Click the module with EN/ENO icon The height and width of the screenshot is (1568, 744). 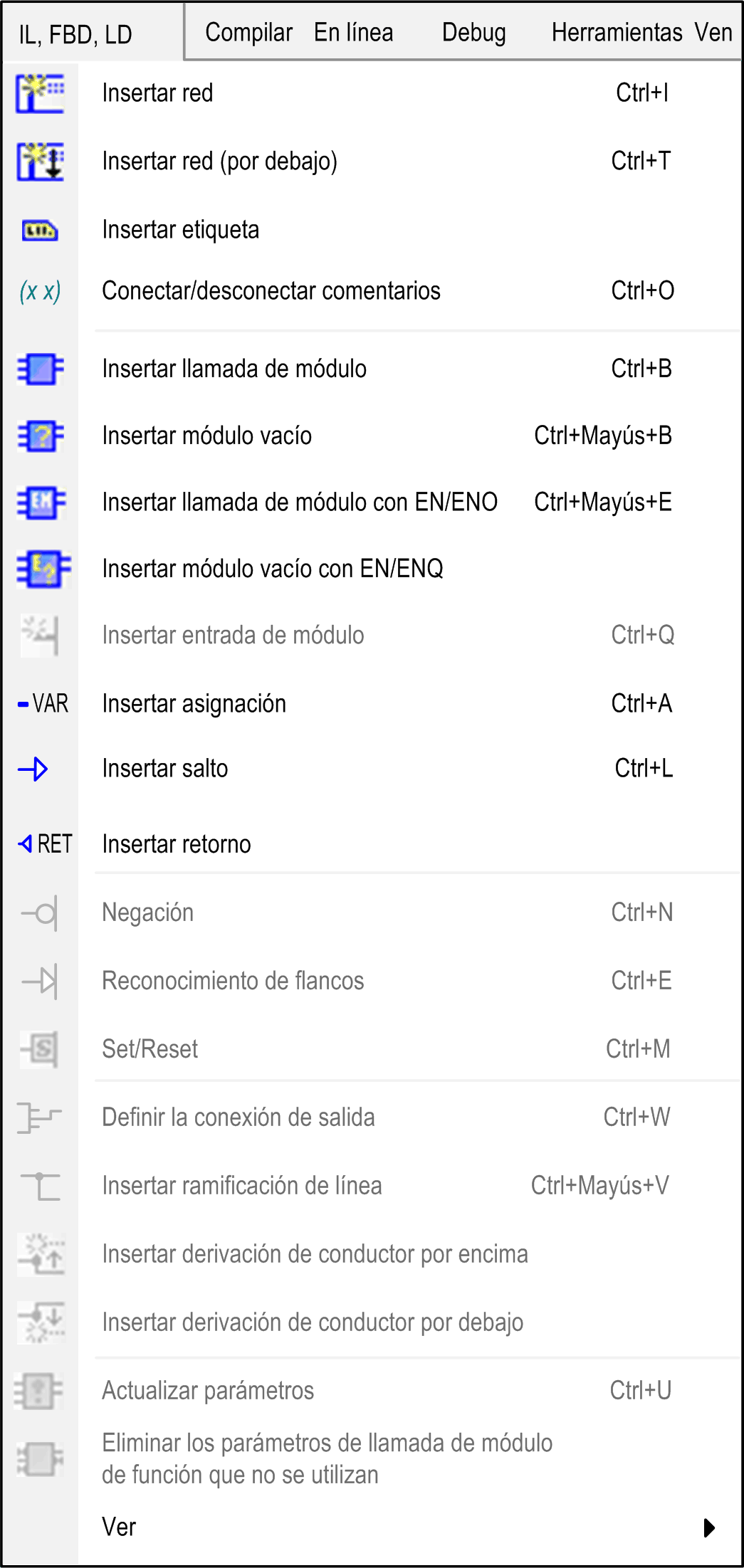tap(41, 503)
